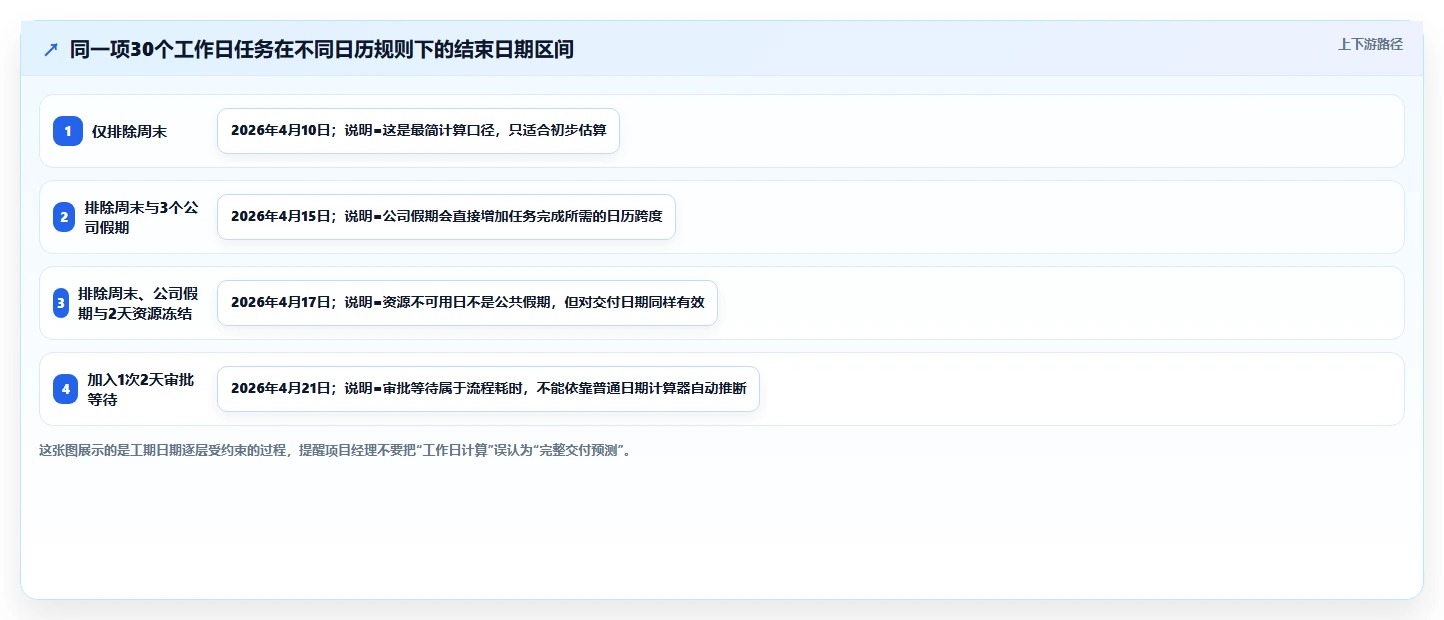Select the 排除周末、公司假期与2天资源冻结 label
1444x620 pixels.
click(138, 303)
